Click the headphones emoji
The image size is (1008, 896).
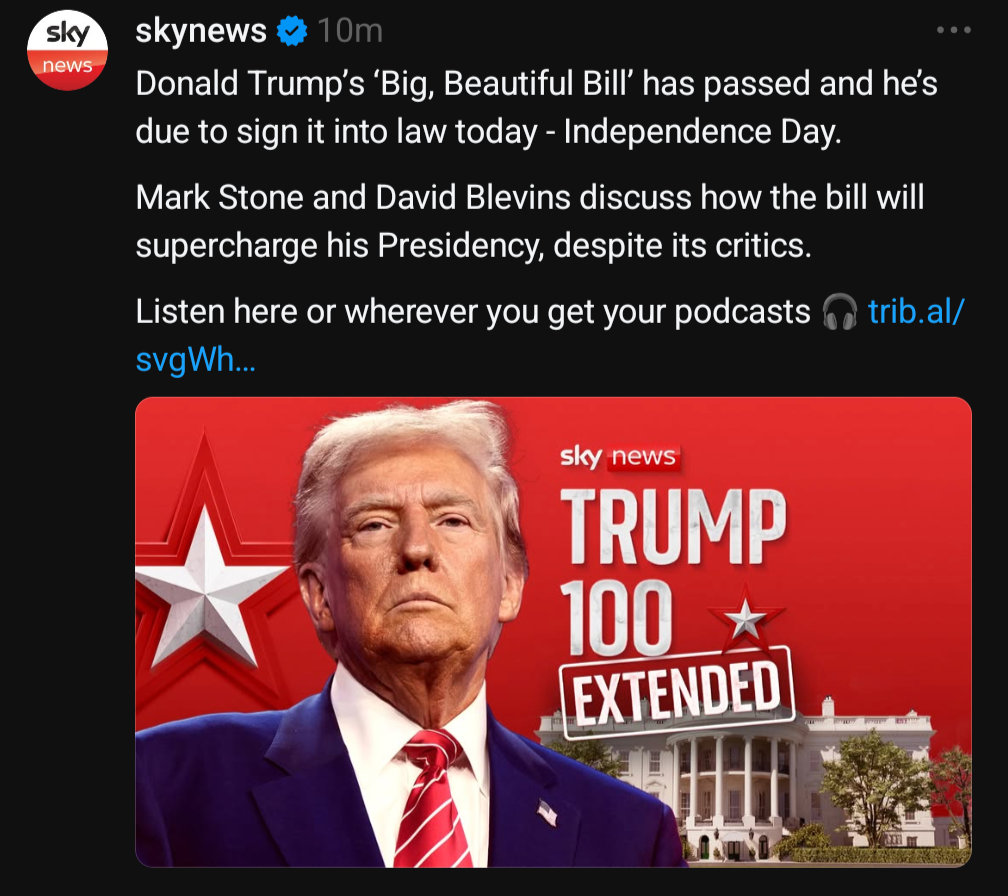pyautogui.click(x=840, y=312)
